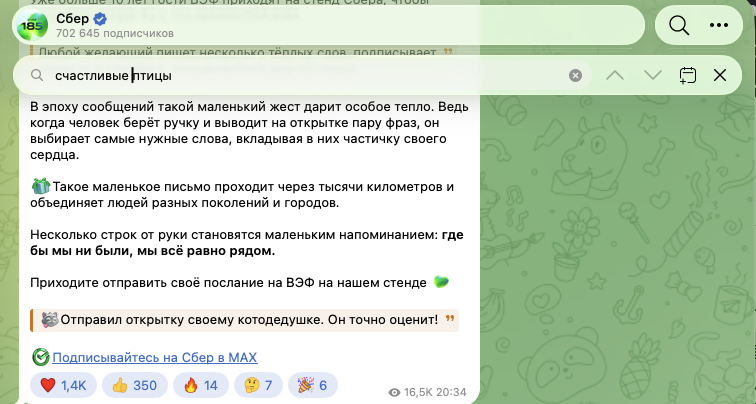Open the Подписывайтесь на Сбер в MAX link

155,357
